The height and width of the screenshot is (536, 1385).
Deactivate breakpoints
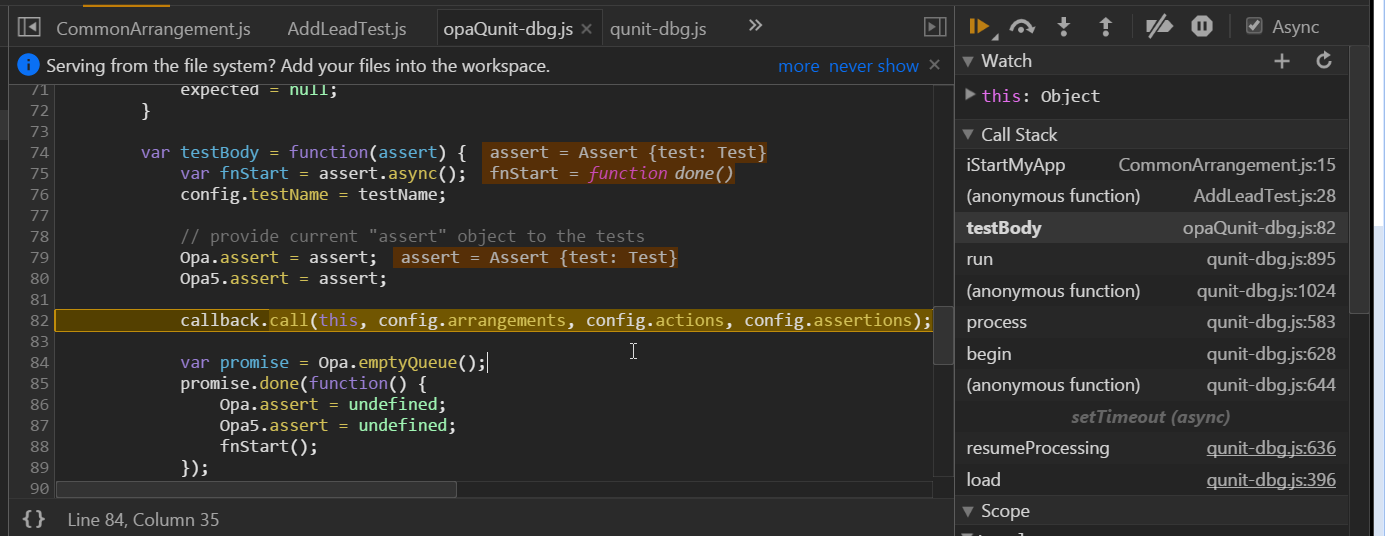point(1159,27)
